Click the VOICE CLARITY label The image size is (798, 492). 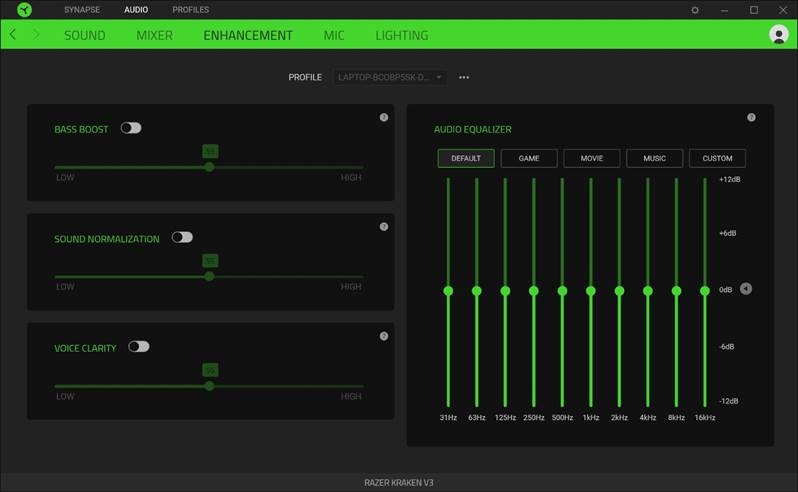pyautogui.click(x=85, y=349)
